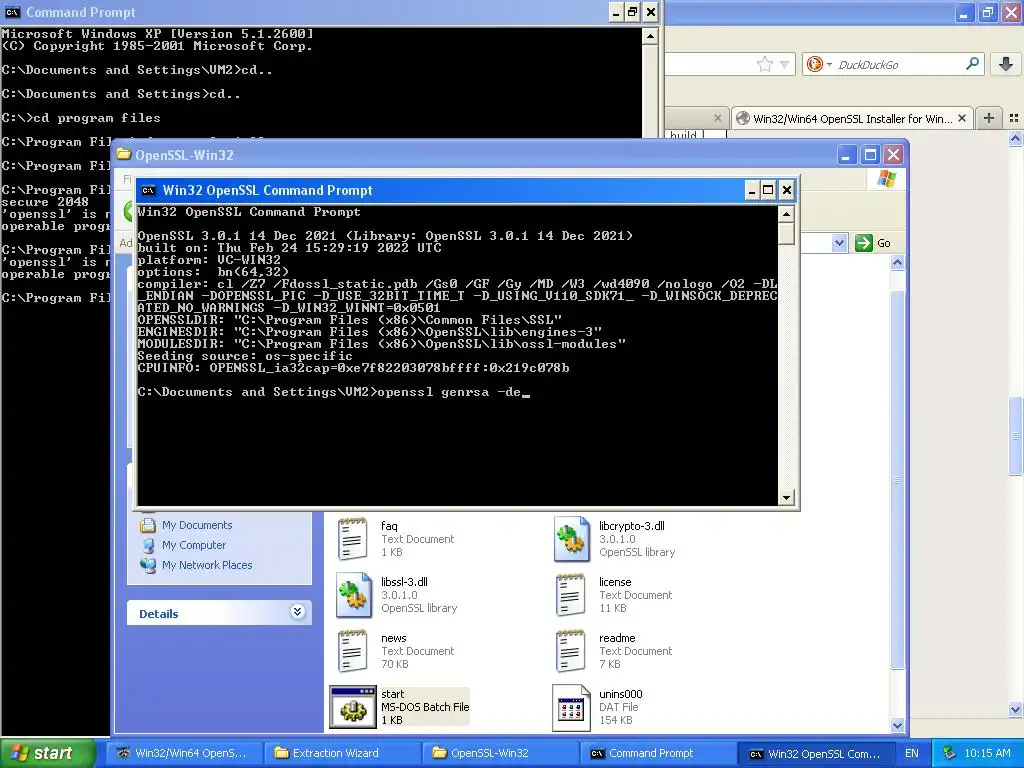1024x768 pixels.
Task: Click the Windows flag logo in Explorer
Action: 887,178
